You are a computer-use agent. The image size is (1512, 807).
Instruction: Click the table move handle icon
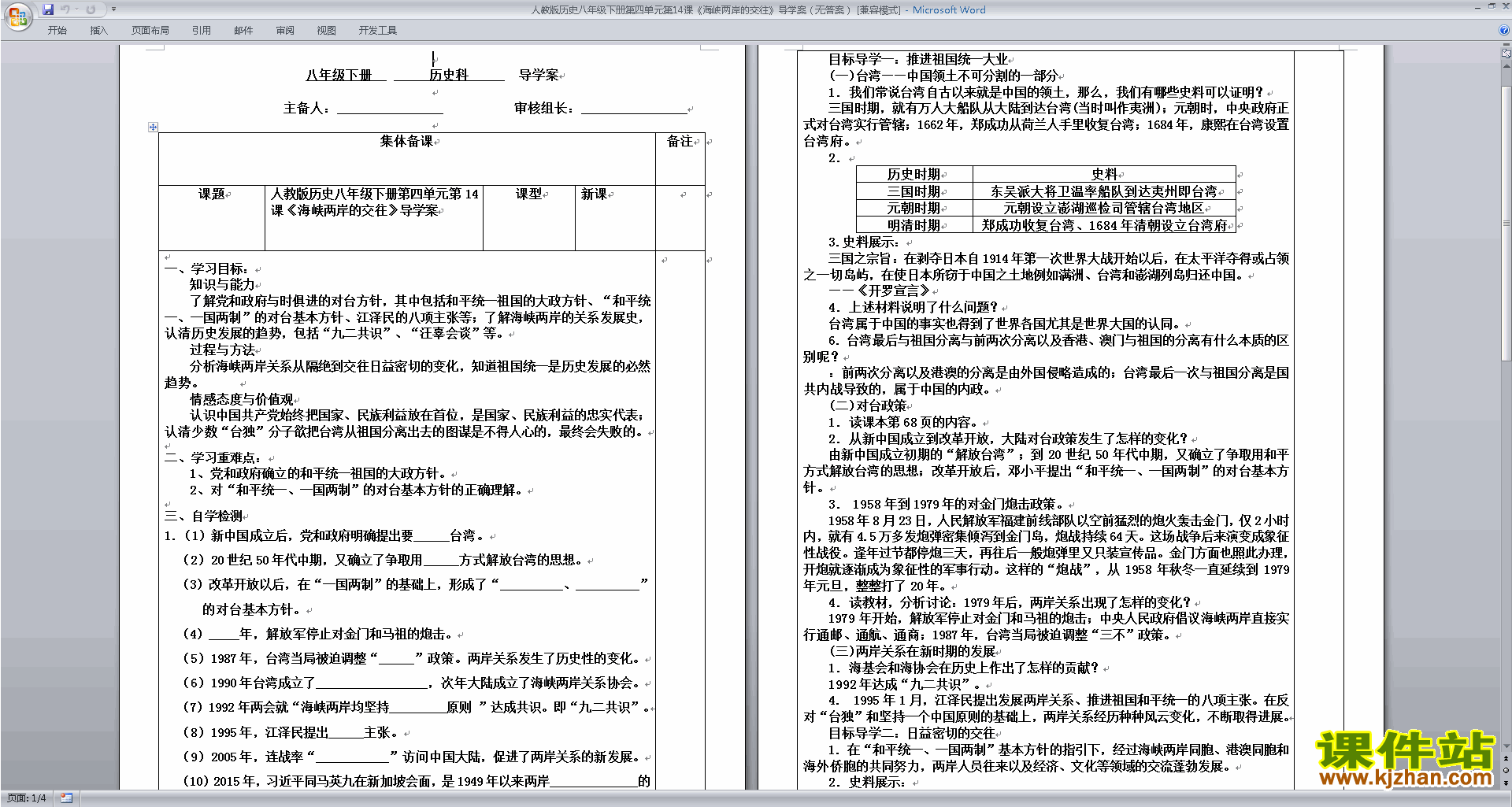point(153,127)
